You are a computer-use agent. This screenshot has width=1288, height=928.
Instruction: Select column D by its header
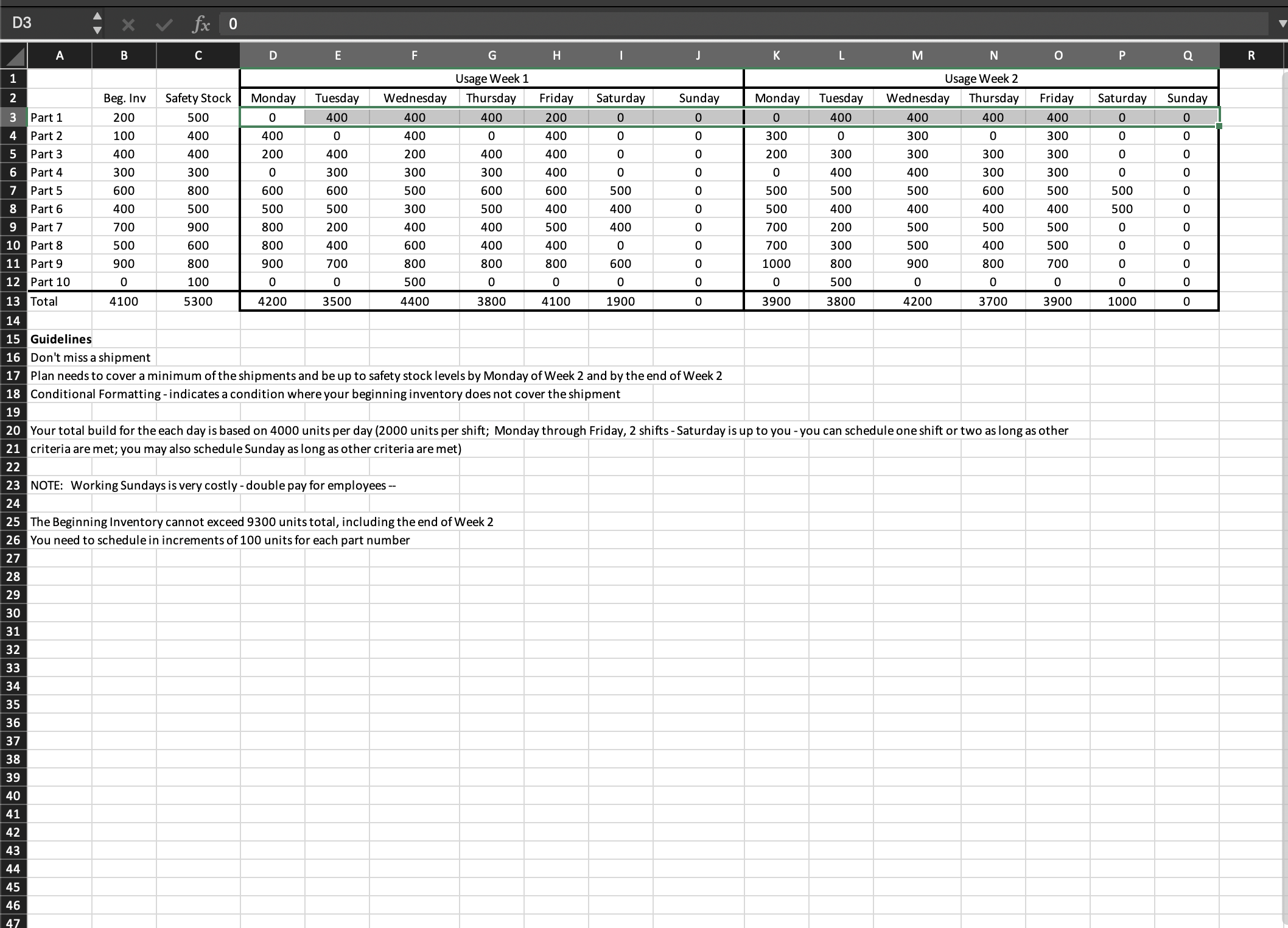point(273,55)
